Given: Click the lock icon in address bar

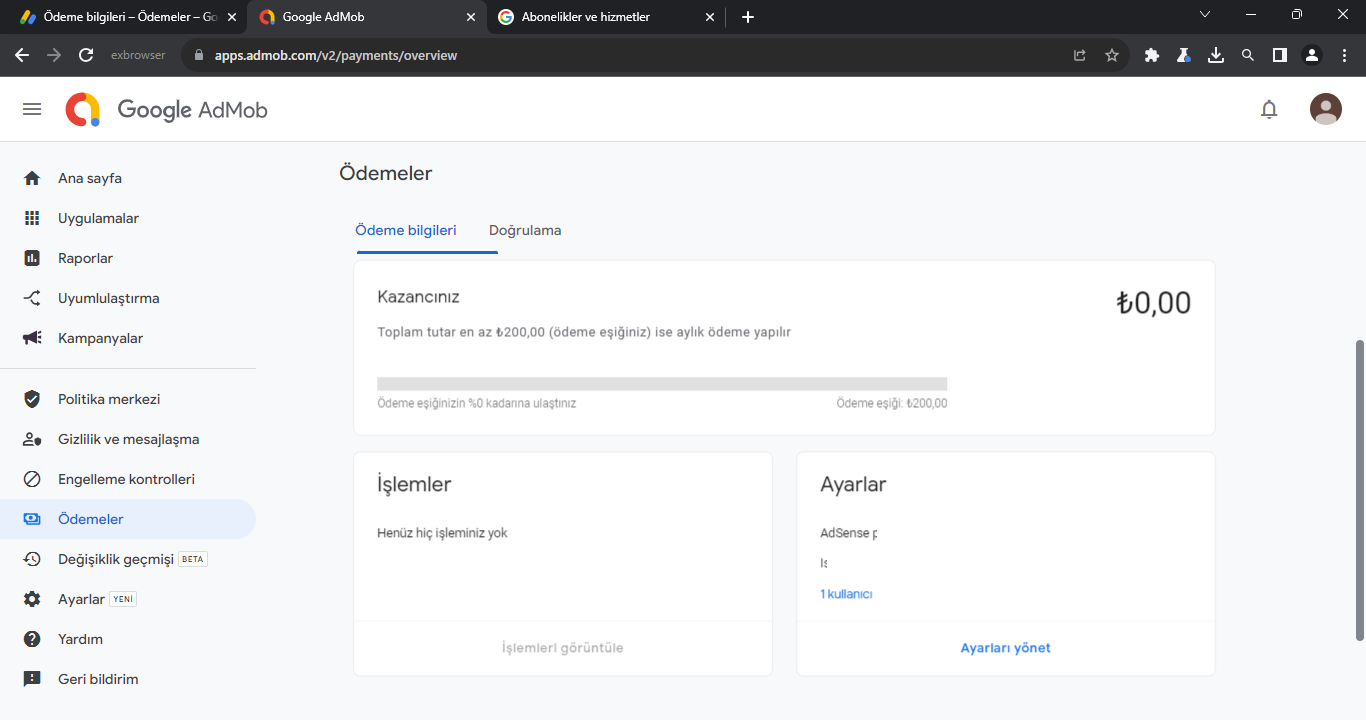Looking at the screenshot, I should point(200,55).
